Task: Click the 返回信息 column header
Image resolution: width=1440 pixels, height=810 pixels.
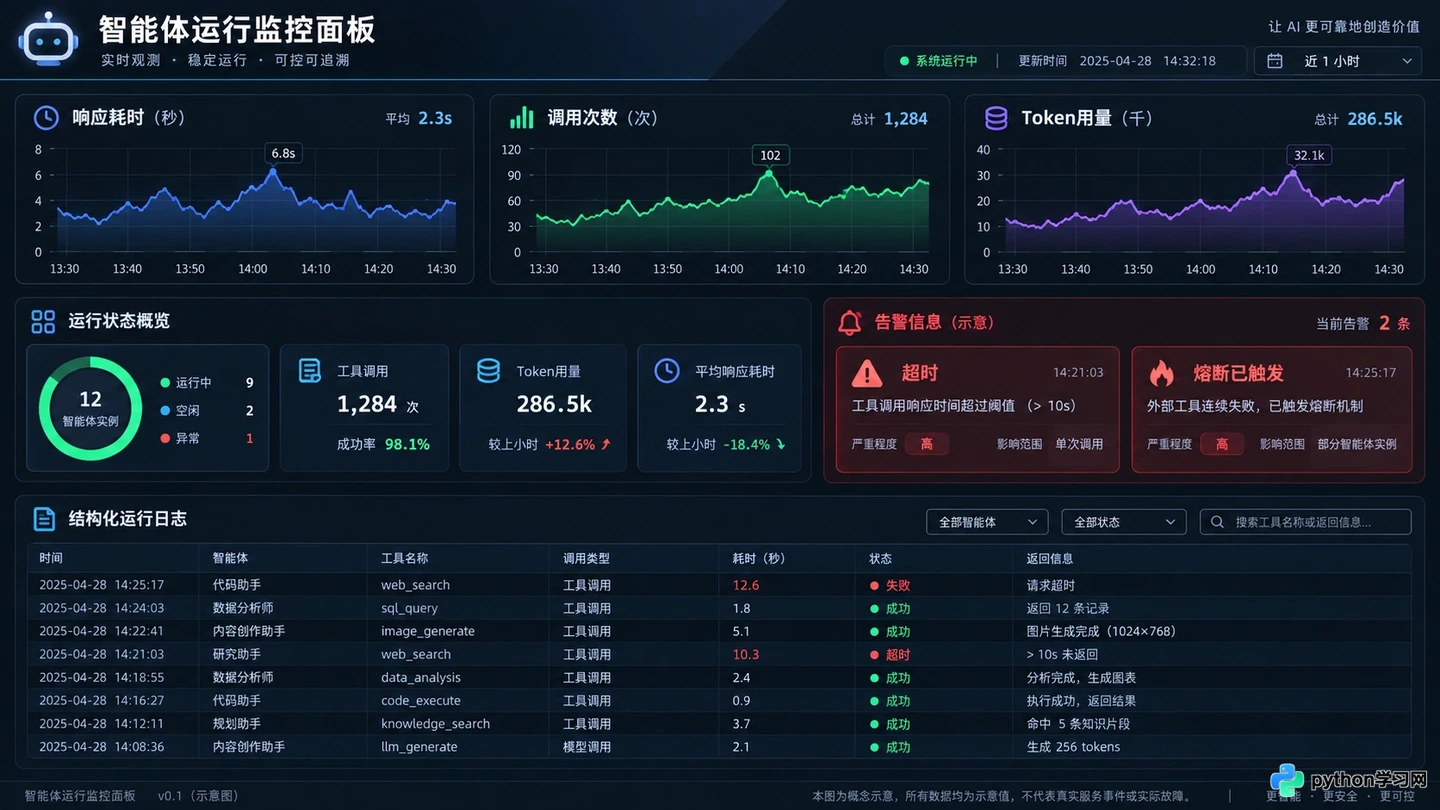Action: (x=1050, y=559)
